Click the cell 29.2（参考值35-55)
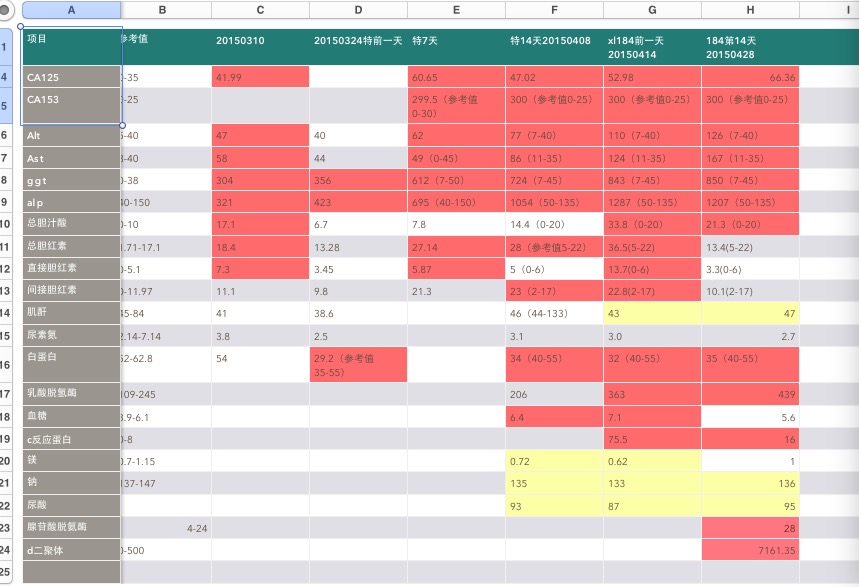This screenshot has height=587, width=859. tap(358, 364)
